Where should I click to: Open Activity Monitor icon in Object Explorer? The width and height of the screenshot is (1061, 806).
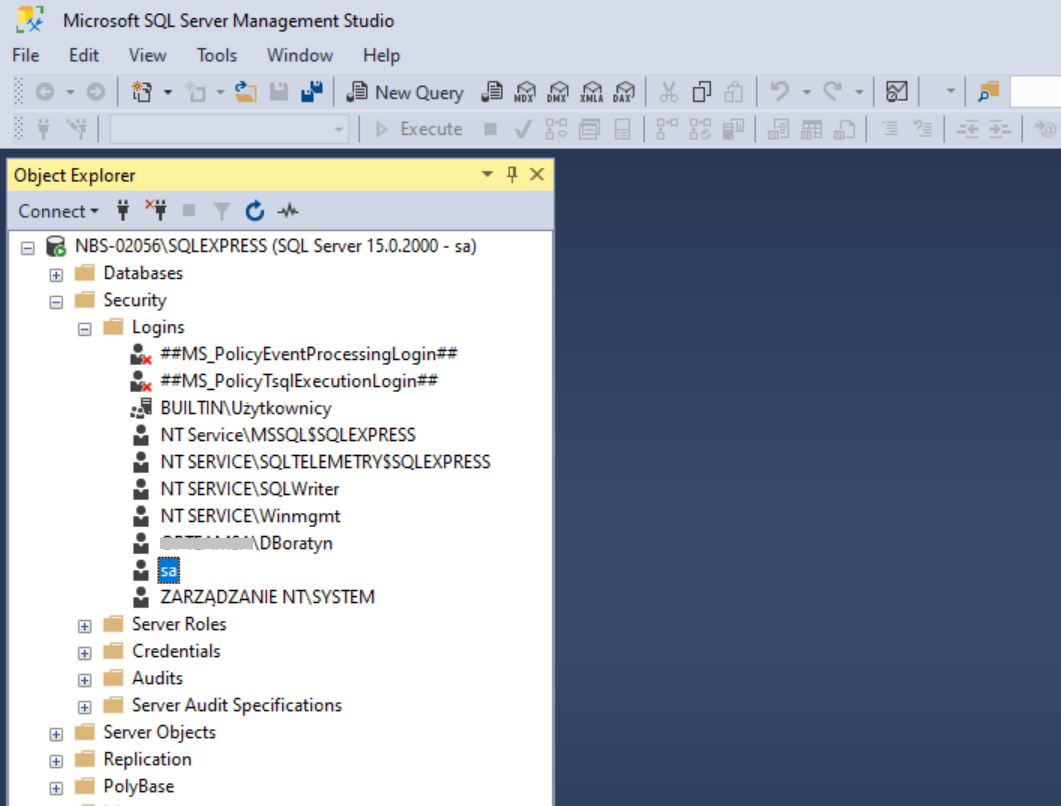[x=288, y=211]
